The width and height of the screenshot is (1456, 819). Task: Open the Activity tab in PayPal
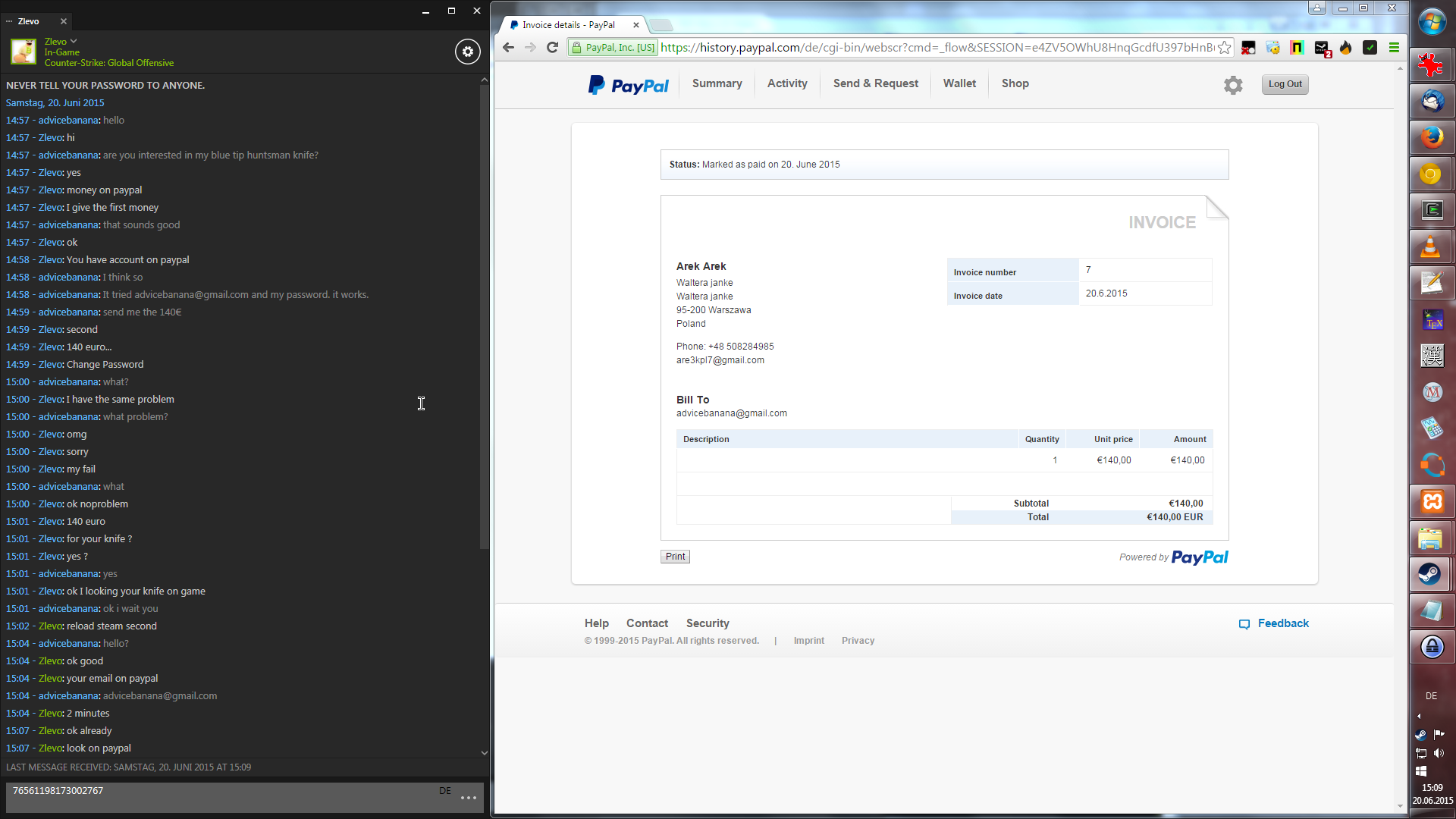pos(786,83)
